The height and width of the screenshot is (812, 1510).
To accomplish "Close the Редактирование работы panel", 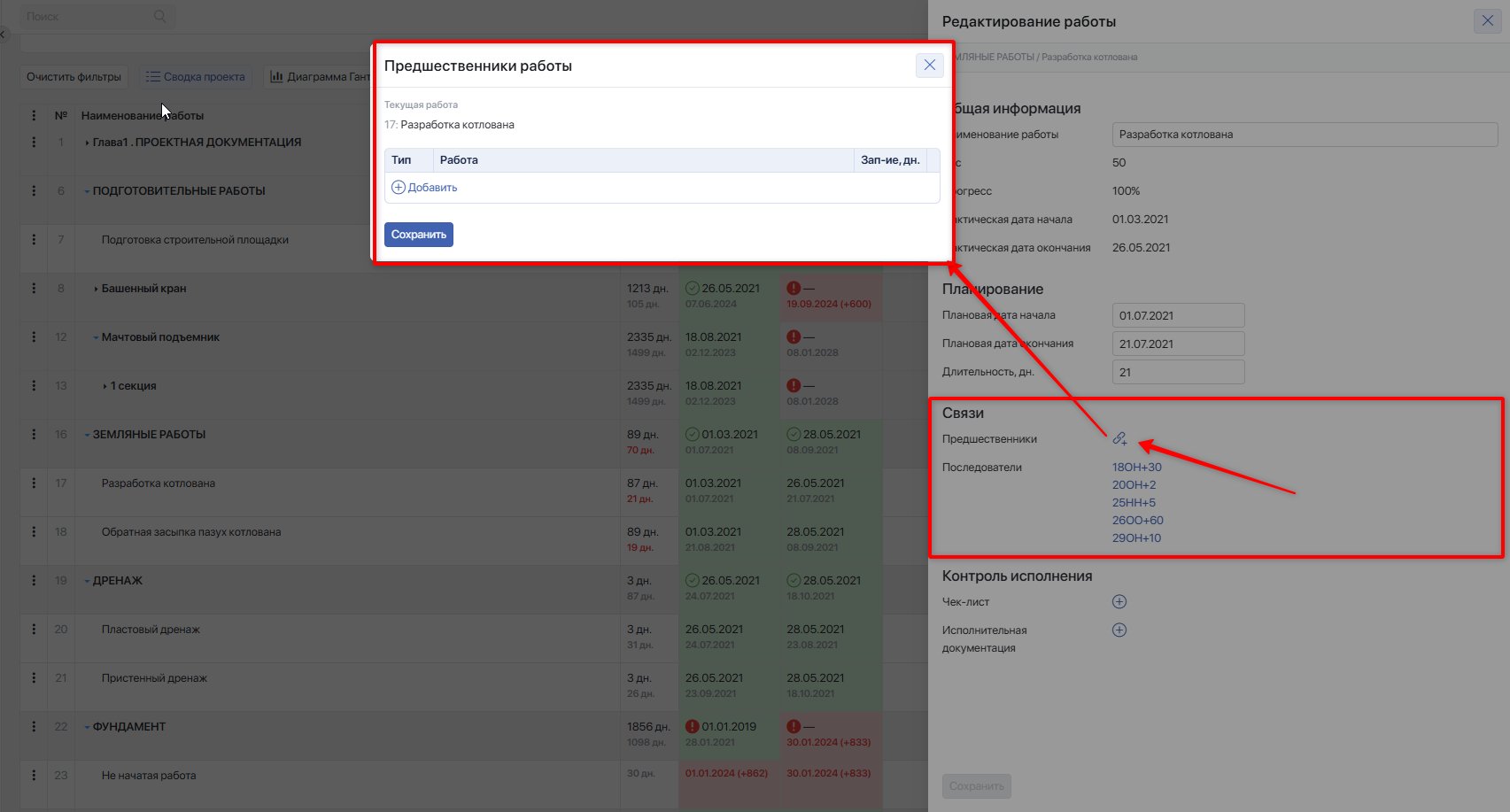I will click(x=1488, y=21).
